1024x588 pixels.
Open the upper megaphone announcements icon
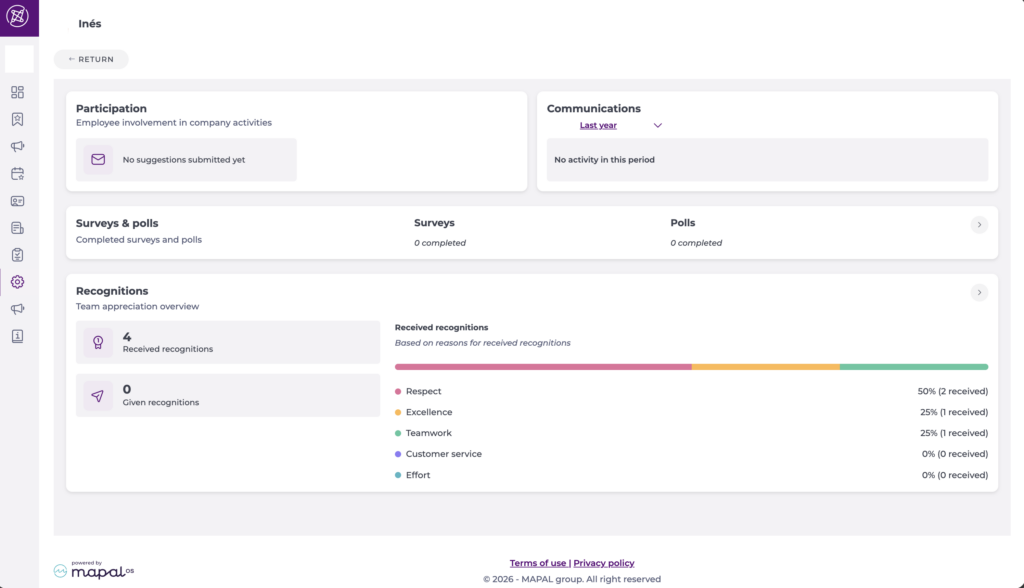(18, 146)
